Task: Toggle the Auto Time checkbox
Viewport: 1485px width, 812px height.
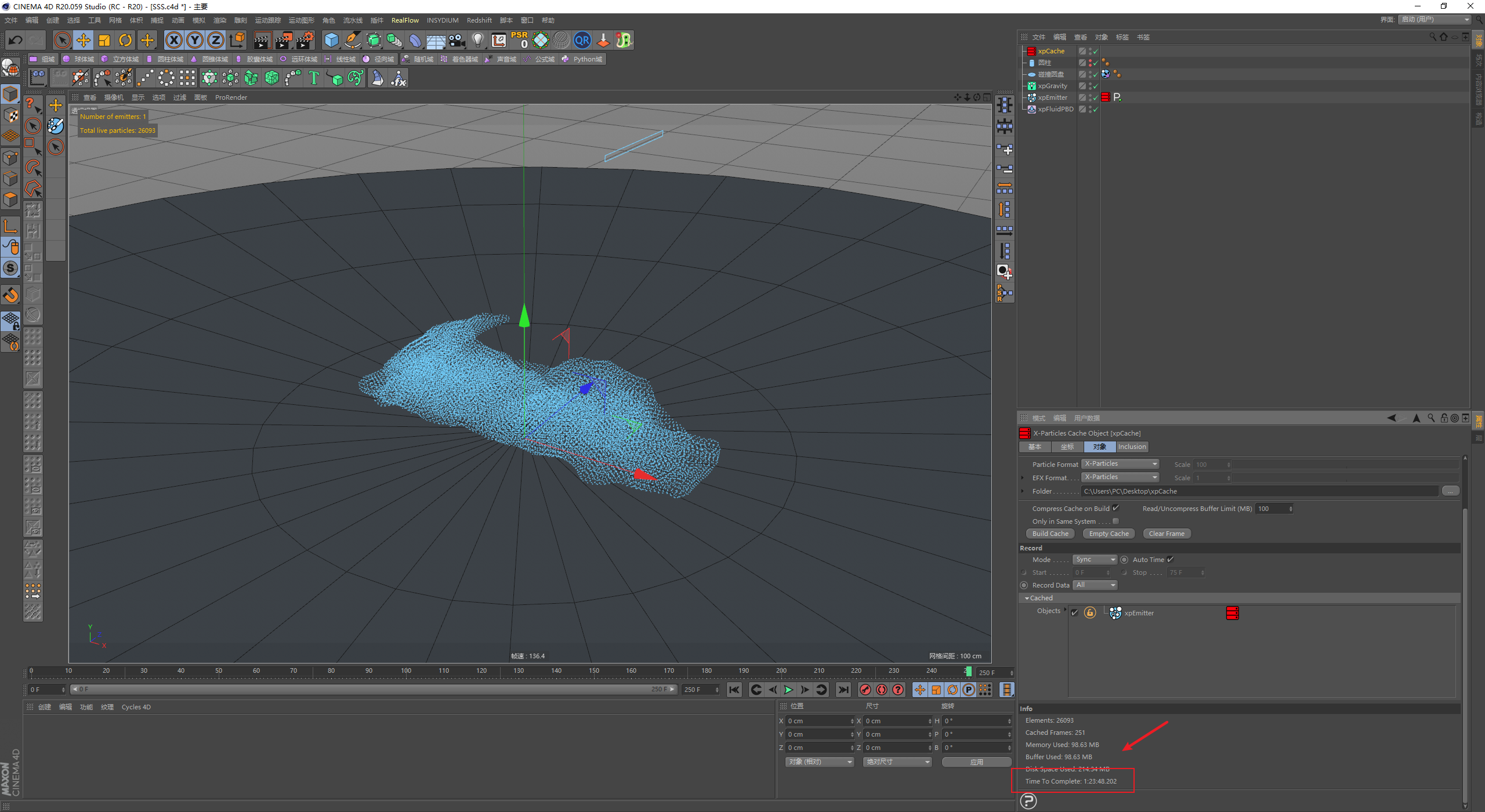Action: (1170, 559)
